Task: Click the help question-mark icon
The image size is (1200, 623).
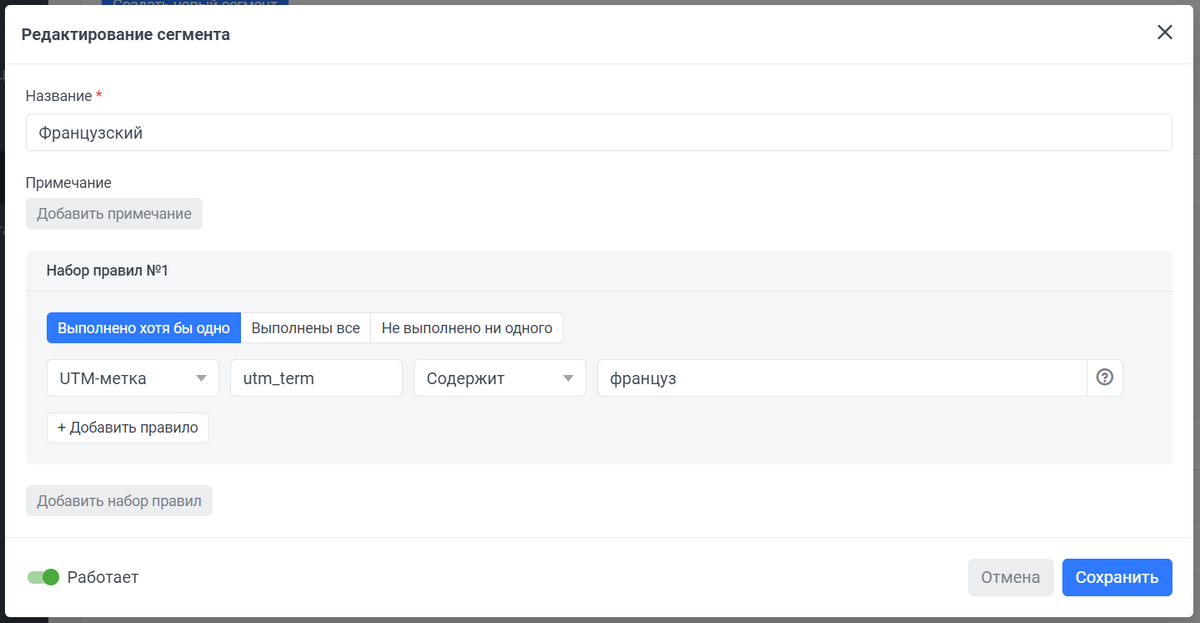Action: tap(1105, 378)
